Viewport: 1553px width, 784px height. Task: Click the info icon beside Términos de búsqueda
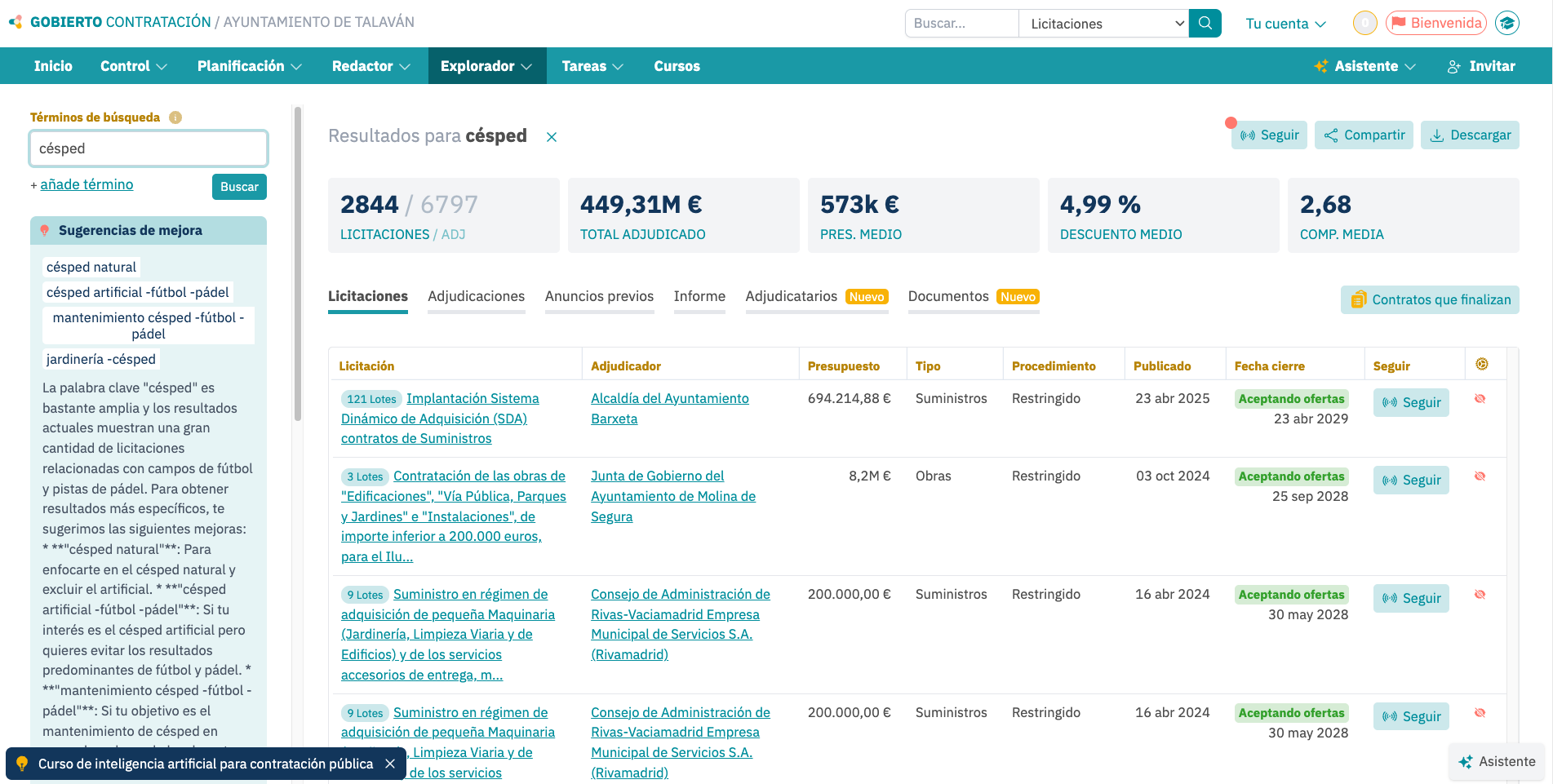point(175,117)
